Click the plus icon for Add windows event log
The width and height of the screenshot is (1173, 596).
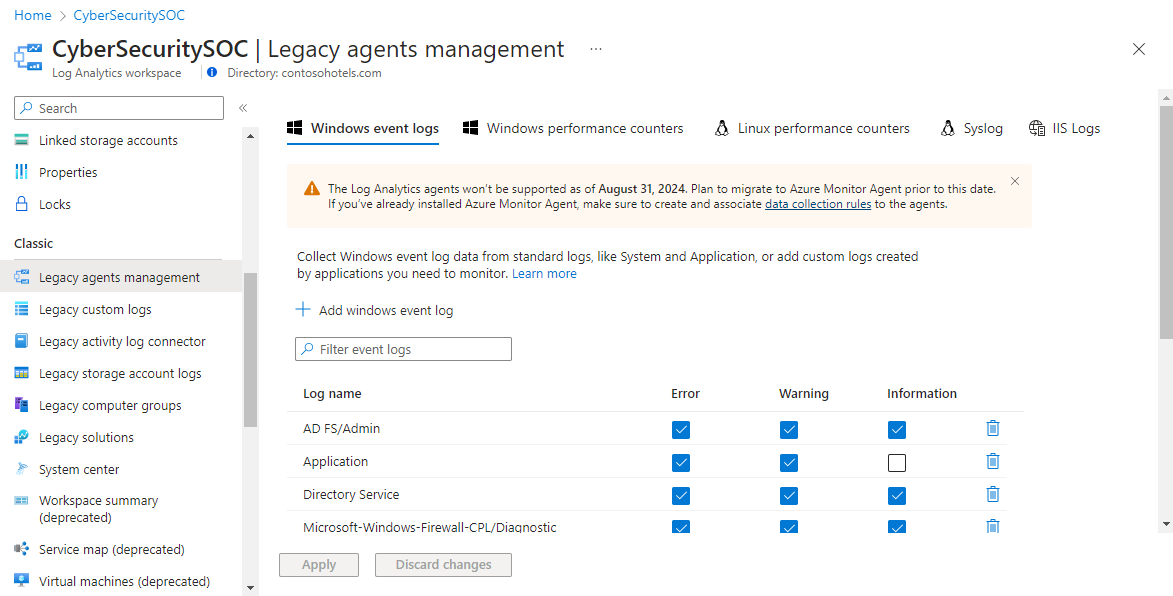(x=303, y=310)
